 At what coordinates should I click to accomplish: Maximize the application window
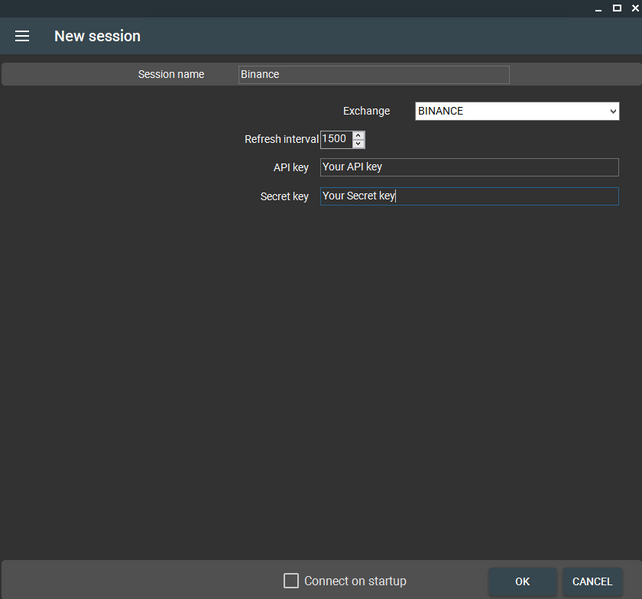[x=617, y=8]
